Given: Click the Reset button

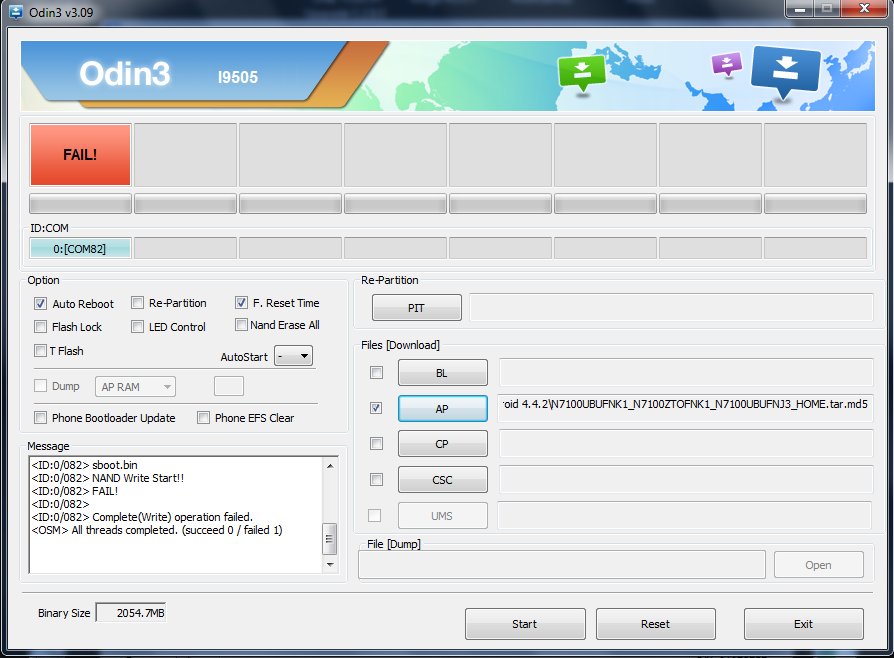Looking at the screenshot, I should (656, 624).
